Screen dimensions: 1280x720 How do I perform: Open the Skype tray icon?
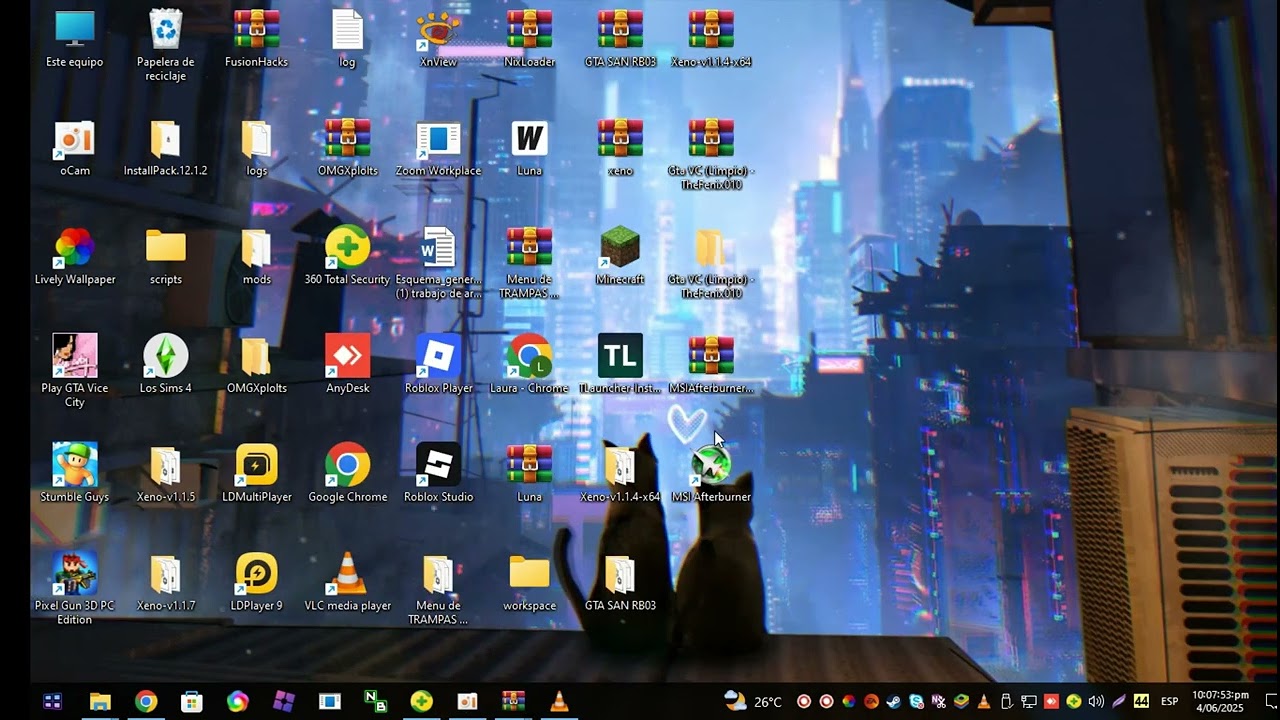[916, 702]
